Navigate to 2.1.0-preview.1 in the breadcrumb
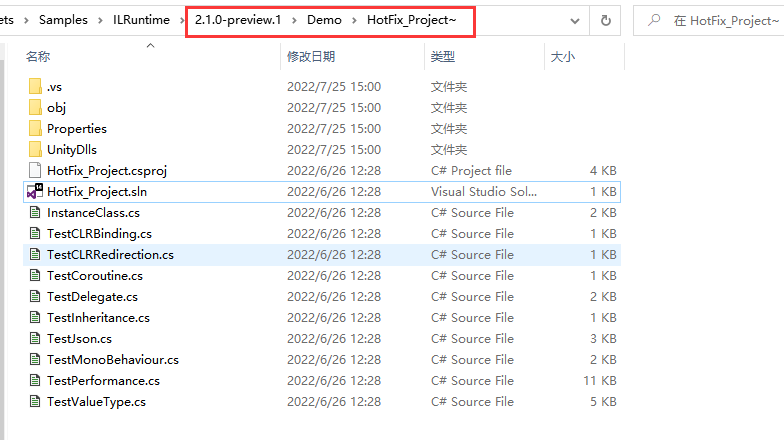Viewport: 784px width, 440px height. coord(238,20)
